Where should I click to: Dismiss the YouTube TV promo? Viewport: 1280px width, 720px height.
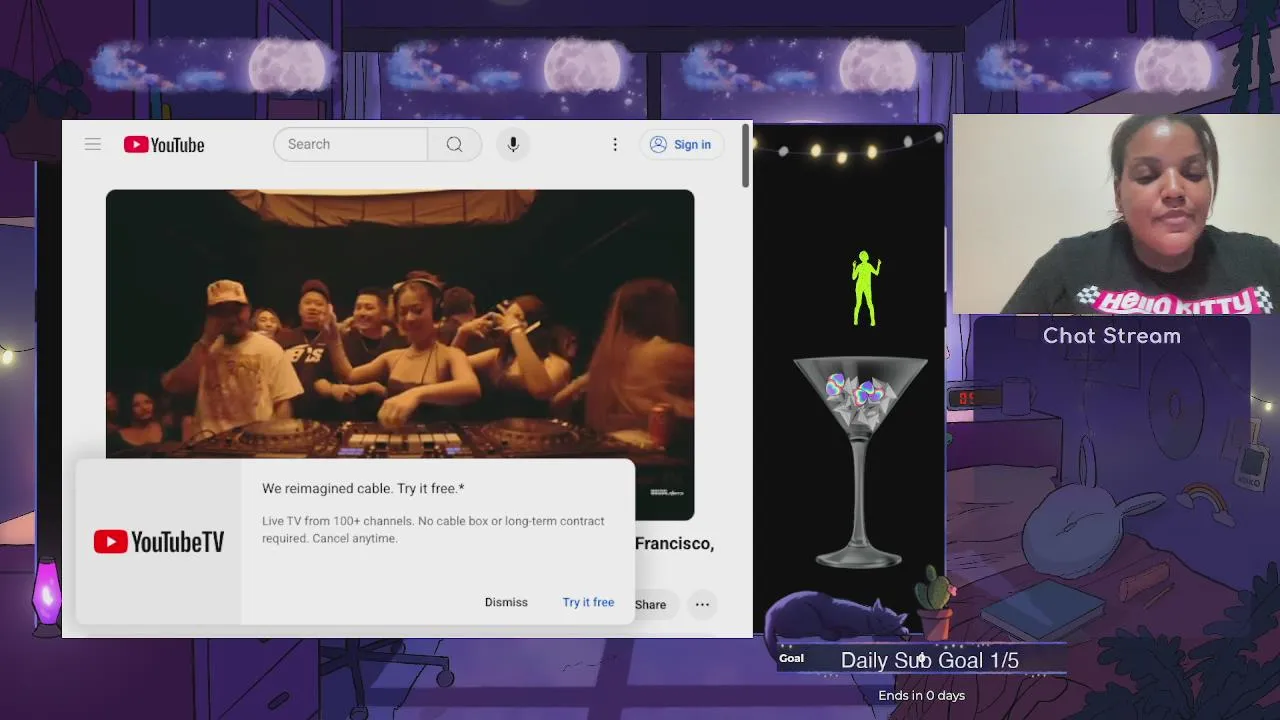506,602
